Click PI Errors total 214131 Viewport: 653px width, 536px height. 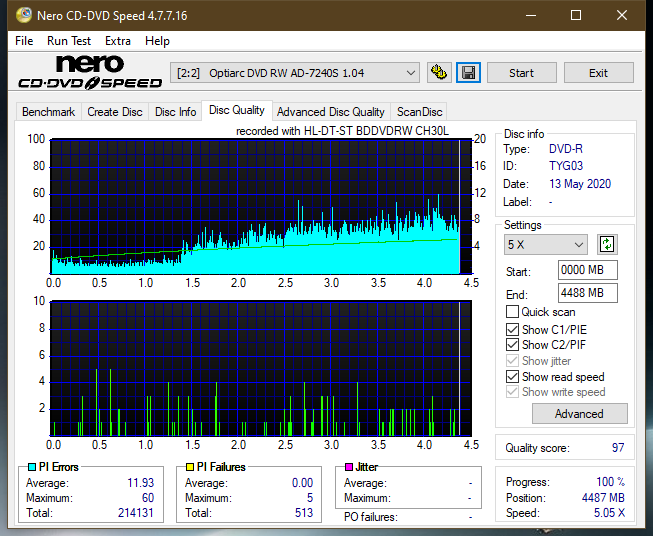[x=136, y=513]
